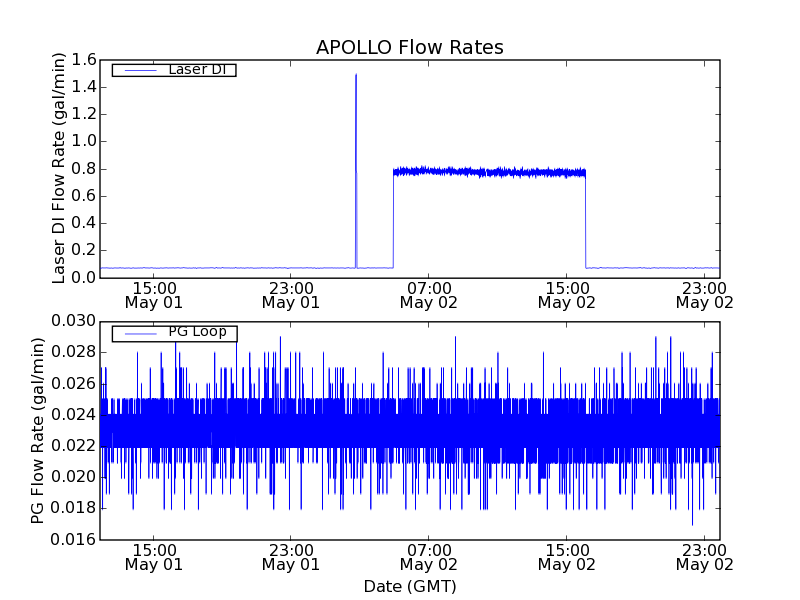This screenshot has width=800, height=600.
Task: Click the Date (GMT) x-axis label
Action: [x=409, y=586]
